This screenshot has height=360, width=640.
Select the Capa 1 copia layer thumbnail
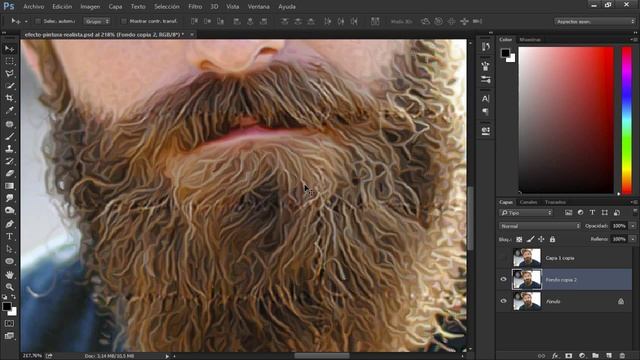coord(527,258)
